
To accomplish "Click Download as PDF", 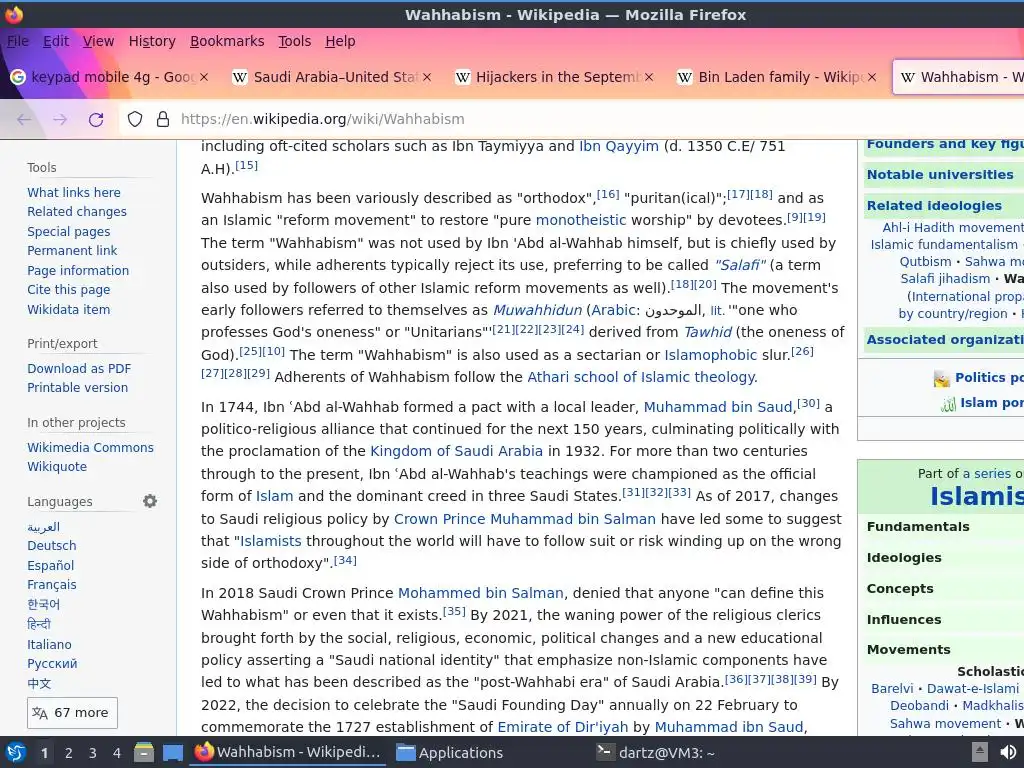I will 79,368.
